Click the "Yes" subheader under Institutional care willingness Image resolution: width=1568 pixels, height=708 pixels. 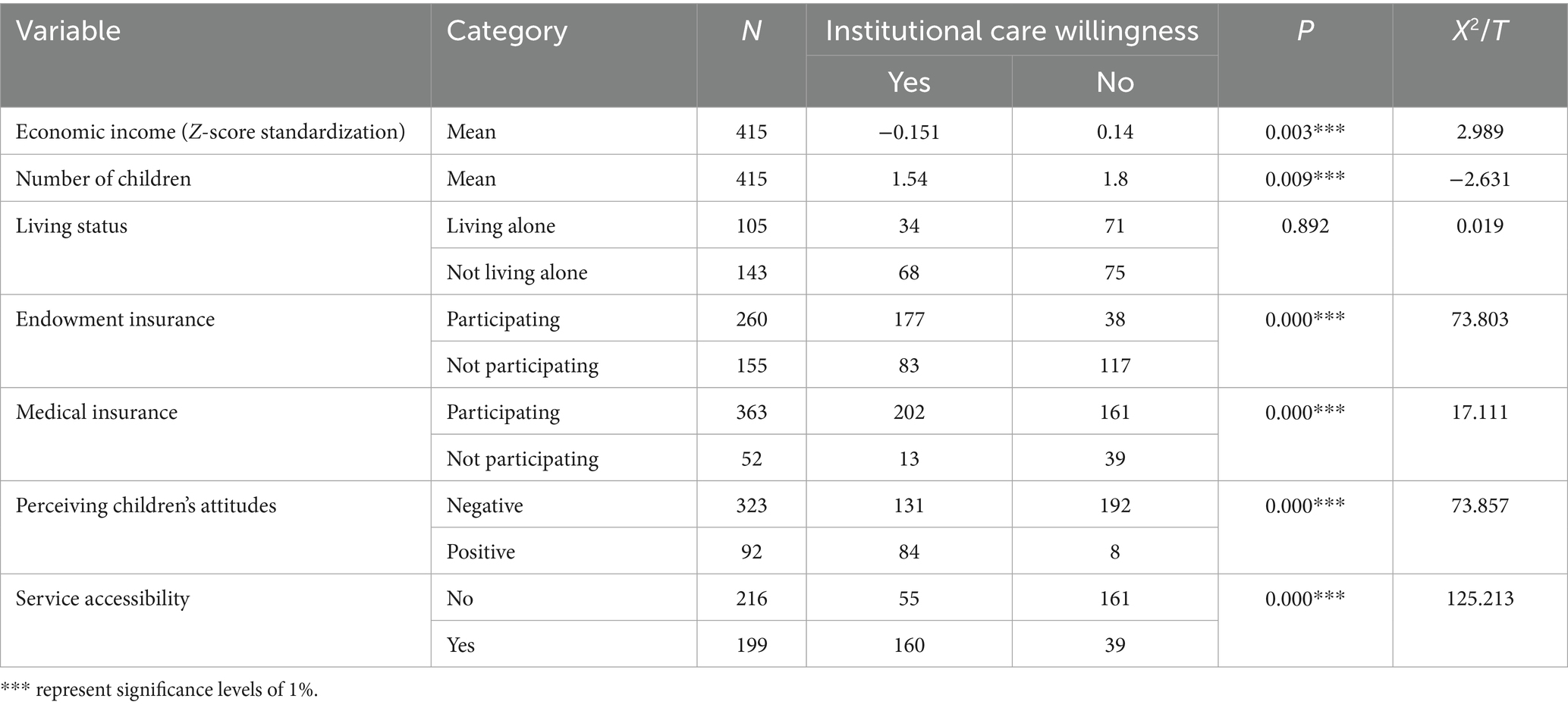(909, 82)
